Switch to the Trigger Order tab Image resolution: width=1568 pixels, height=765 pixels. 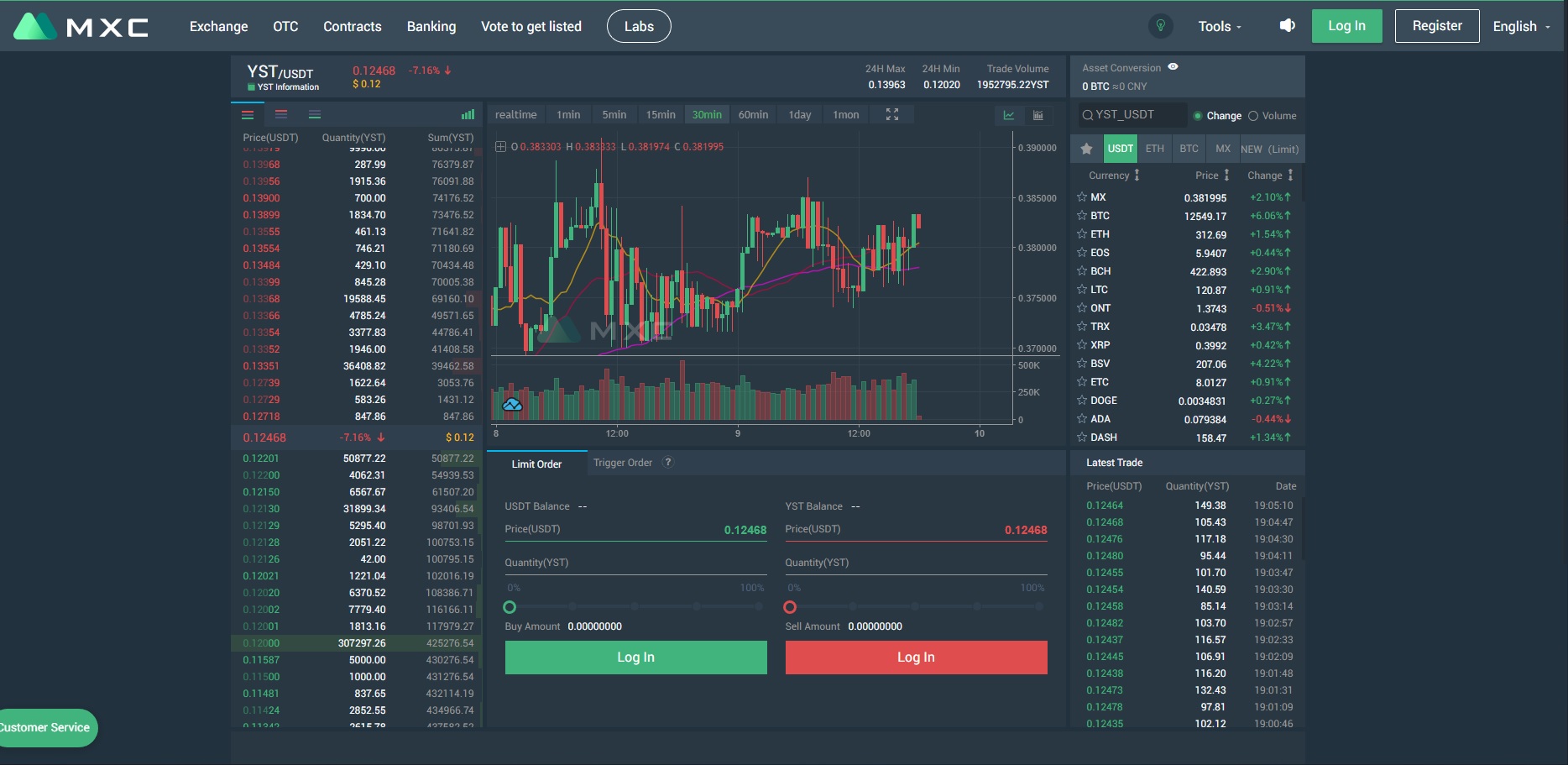pyautogui.click(x=623, y=463)
